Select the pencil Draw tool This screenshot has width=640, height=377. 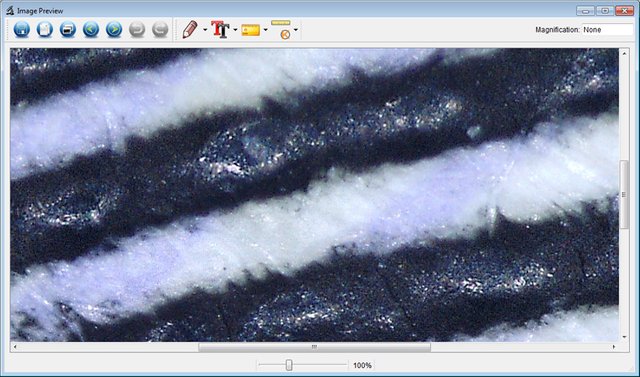click(x=190, y=29)
